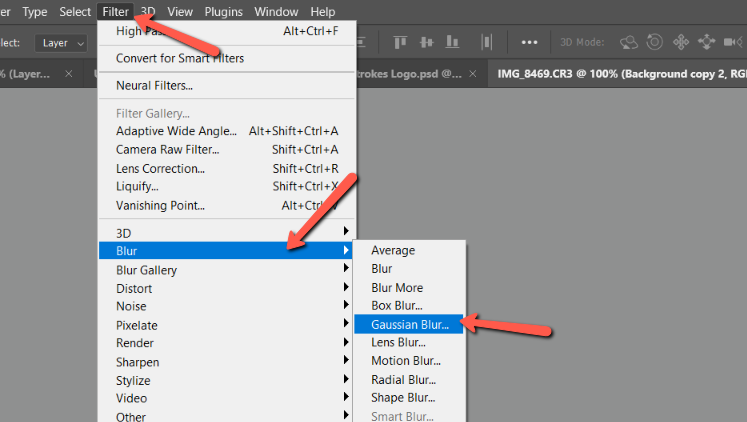Select Convert for Smart Filters
This screenshot has width=747, height=422.
pyautogui.click(x=180, y=58)
